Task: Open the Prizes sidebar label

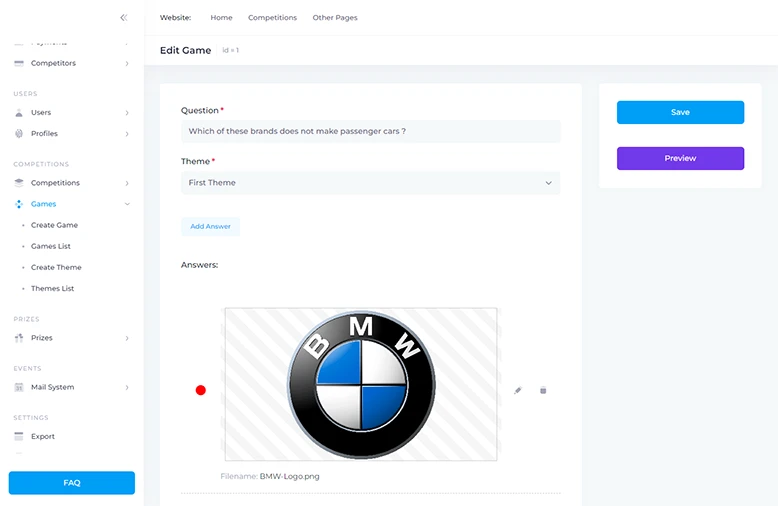Action: pos(42,338)
